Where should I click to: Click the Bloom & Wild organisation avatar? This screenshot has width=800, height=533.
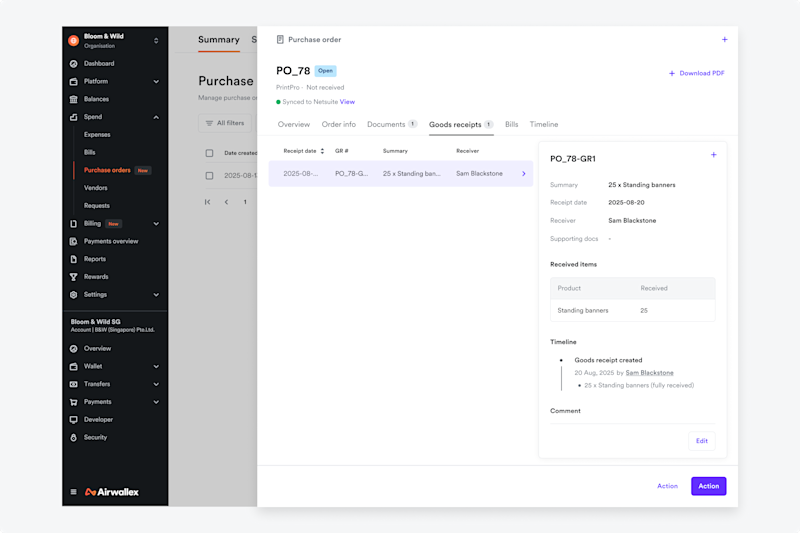pyautogui.click(x=73, y=40)
